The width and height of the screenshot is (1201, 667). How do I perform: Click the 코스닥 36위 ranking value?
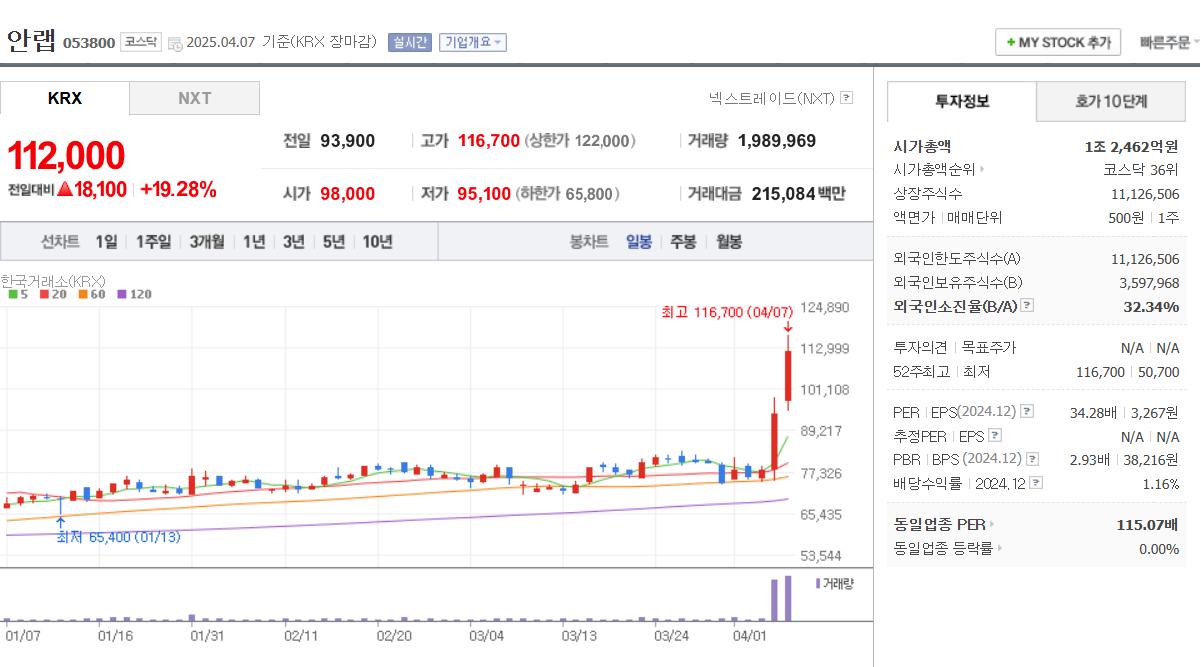pos(1141,170)
